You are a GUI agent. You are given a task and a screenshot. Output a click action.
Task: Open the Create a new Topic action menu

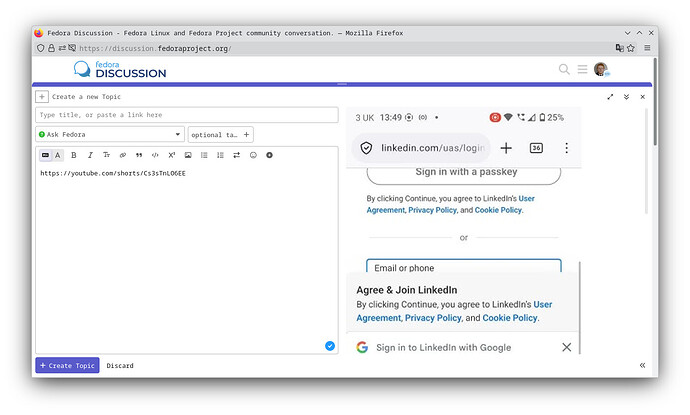point(42,97)
